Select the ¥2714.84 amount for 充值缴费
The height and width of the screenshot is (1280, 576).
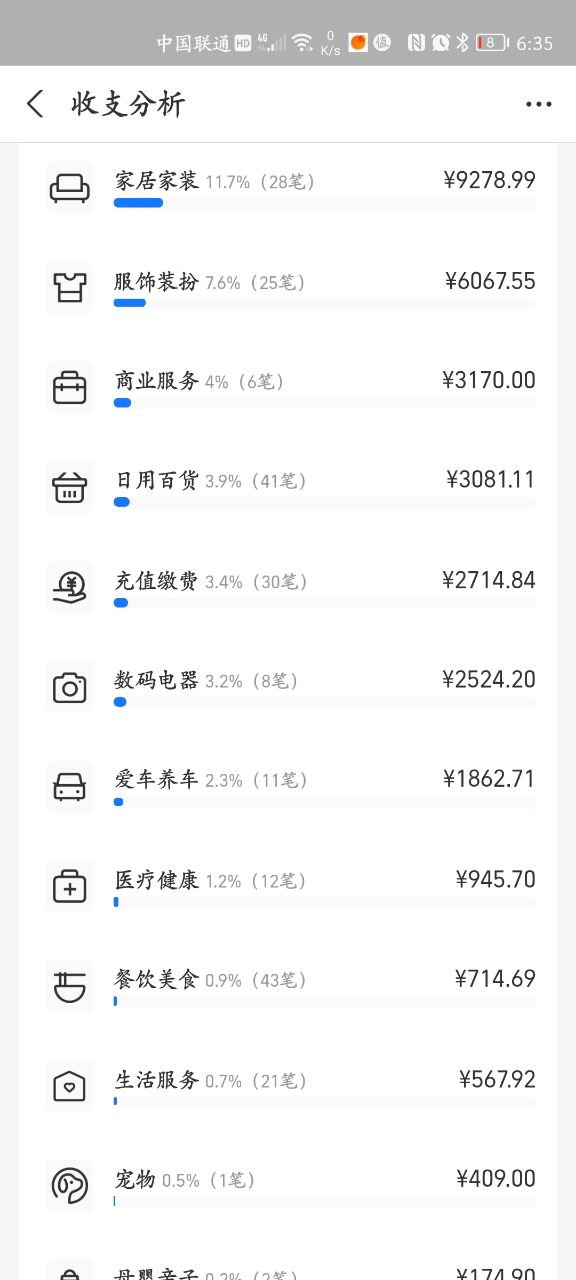coord(489,580)
